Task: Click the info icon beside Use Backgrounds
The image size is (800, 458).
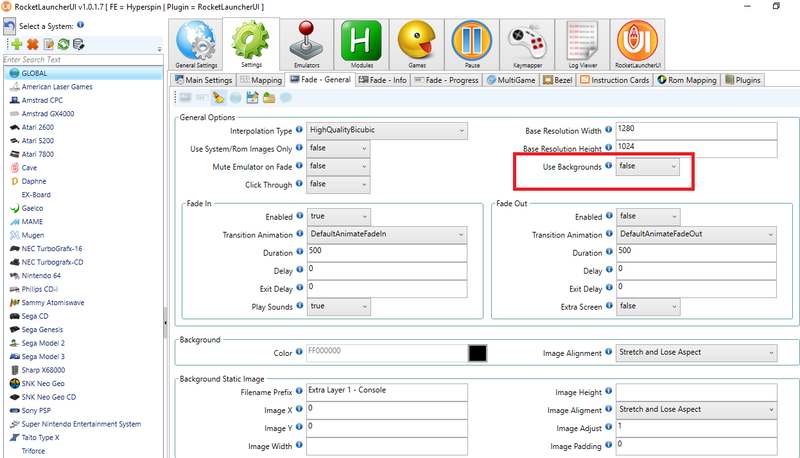Action: click(x=609, y=166)
